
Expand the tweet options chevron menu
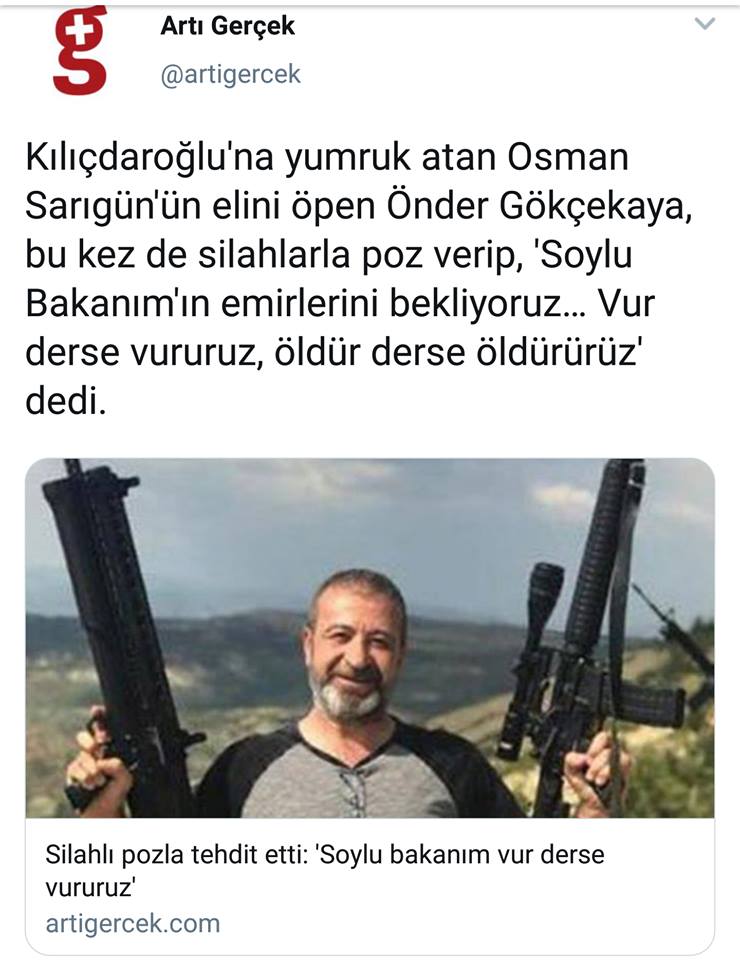tap(705, 24)
